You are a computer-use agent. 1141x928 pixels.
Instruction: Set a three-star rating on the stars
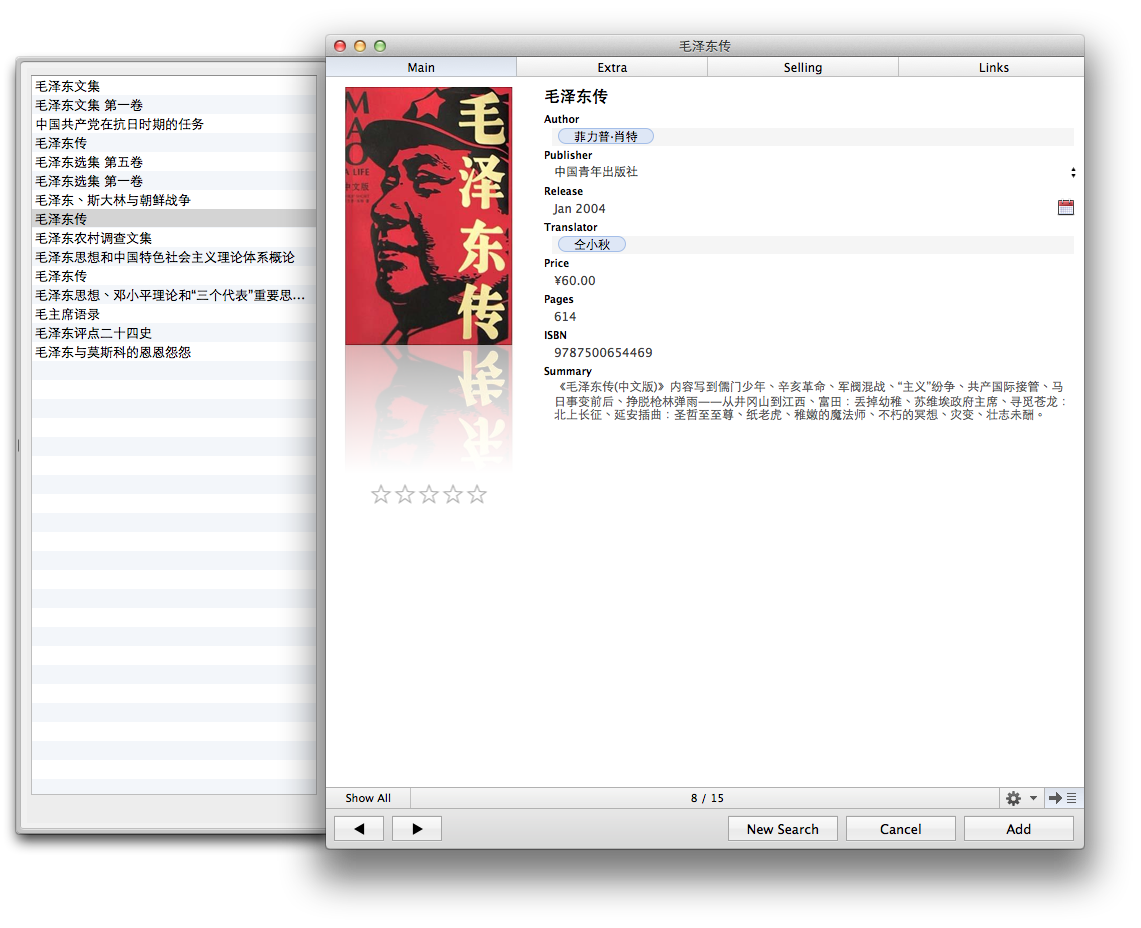(x=429, y=493)
